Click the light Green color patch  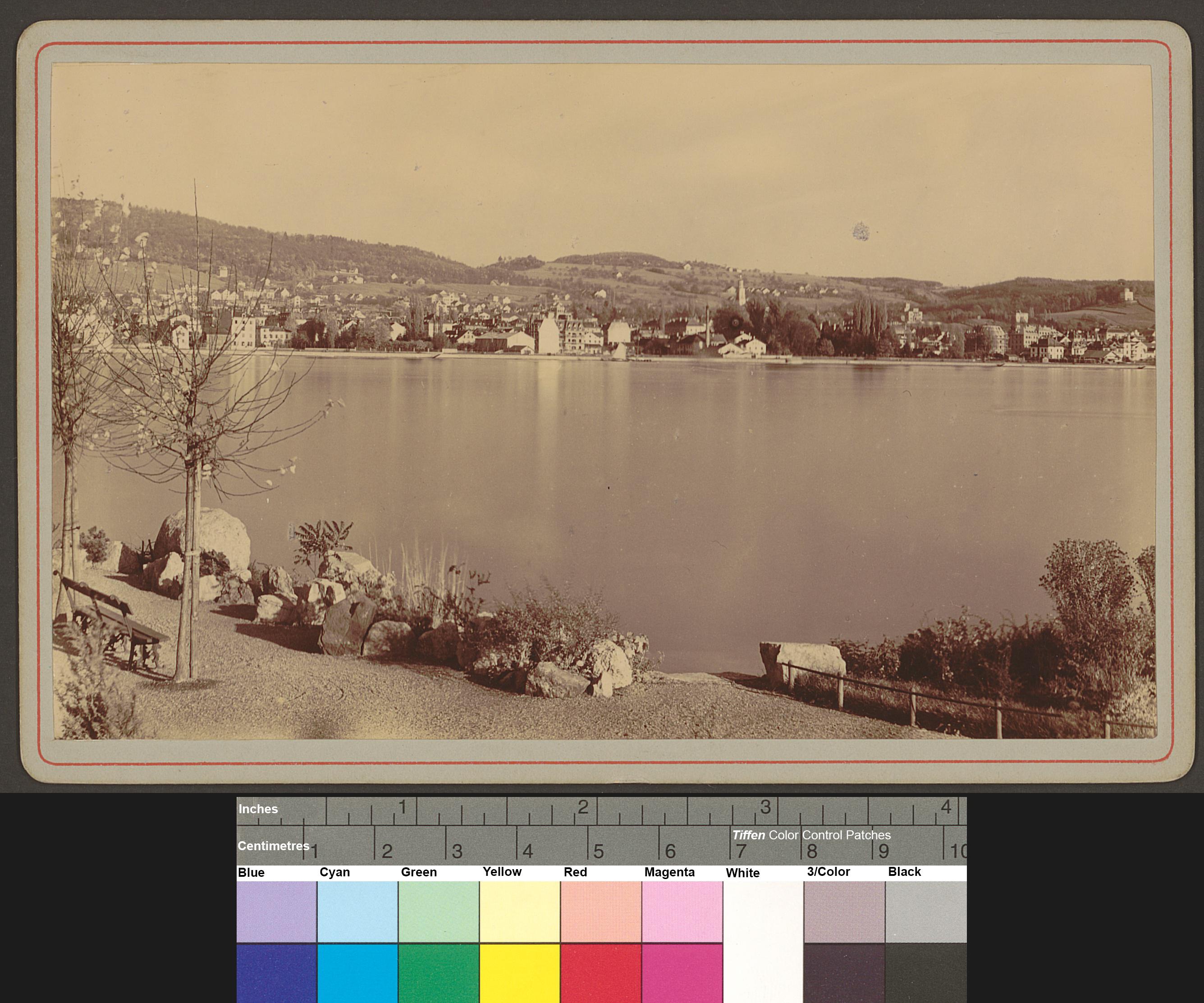[x=439, y=911]
